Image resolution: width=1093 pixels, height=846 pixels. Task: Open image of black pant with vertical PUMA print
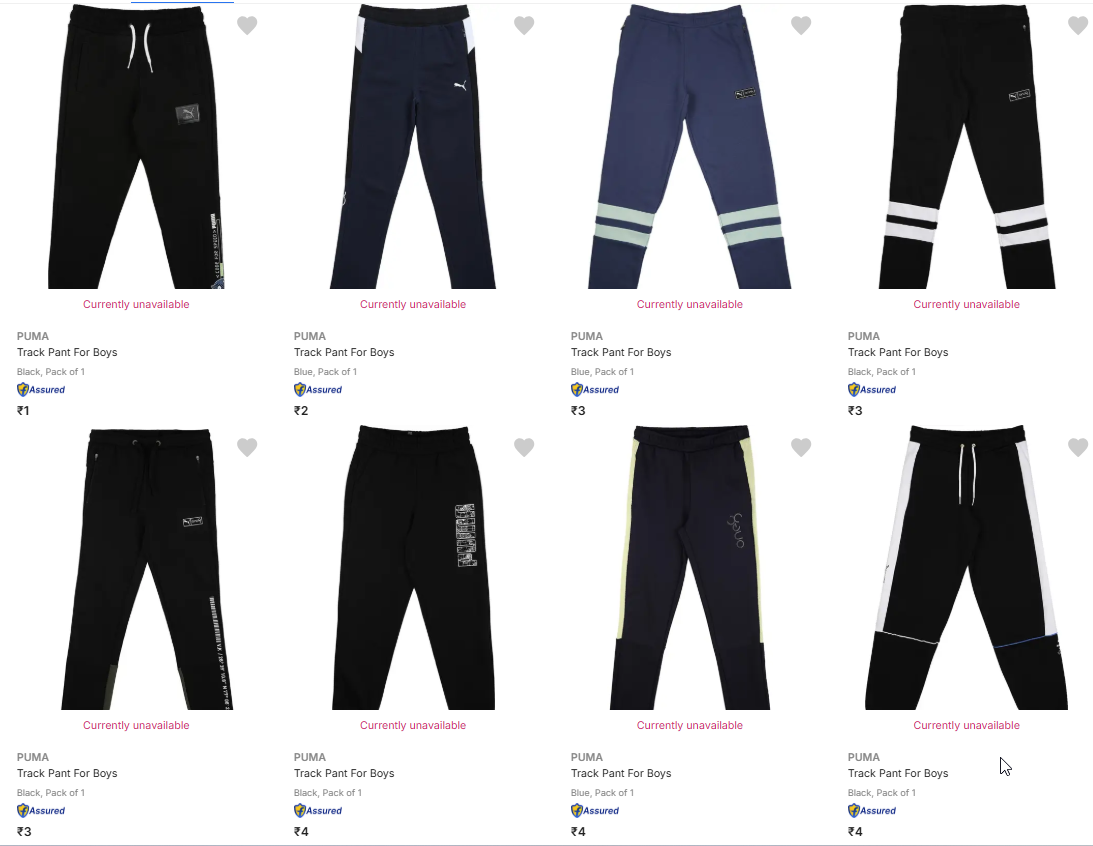[413, 567]
